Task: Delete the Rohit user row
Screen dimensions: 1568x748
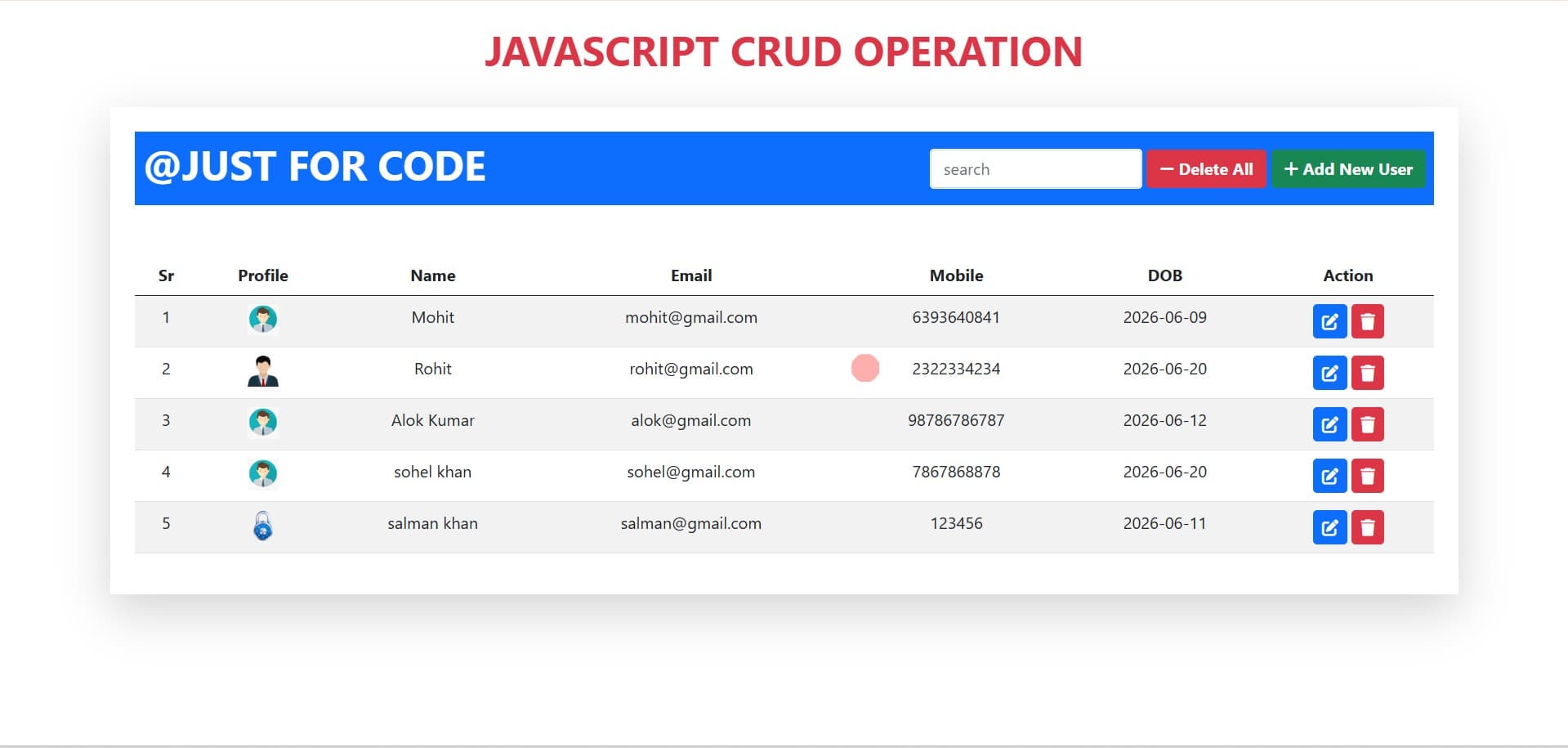Action: [x=1367, y=373]
